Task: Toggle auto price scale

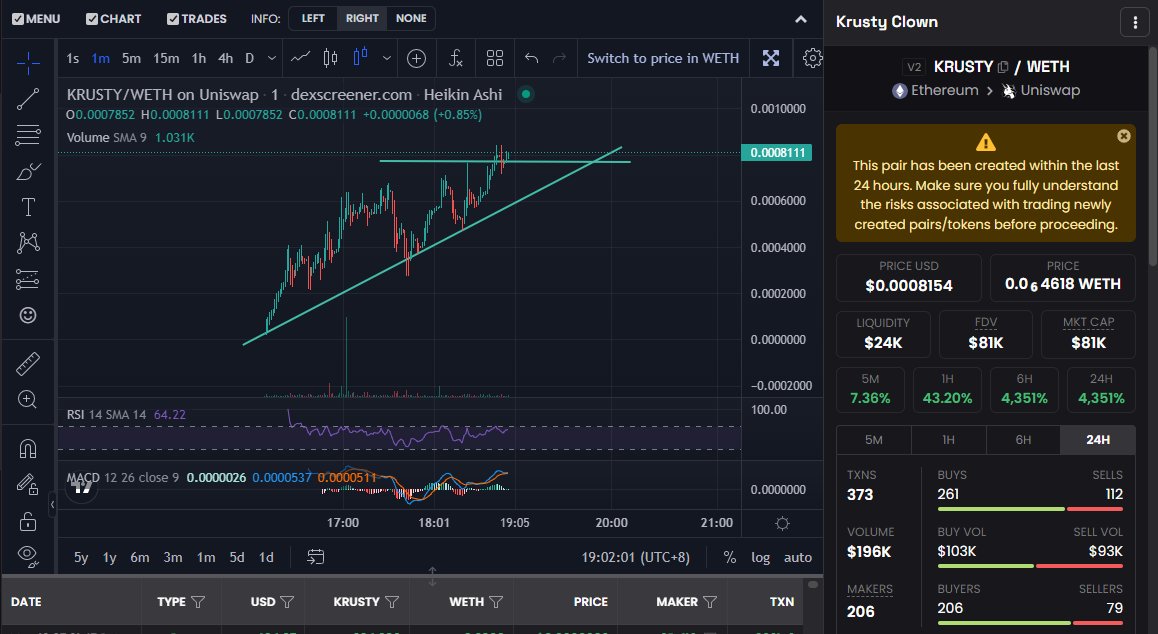Action: 798,558
